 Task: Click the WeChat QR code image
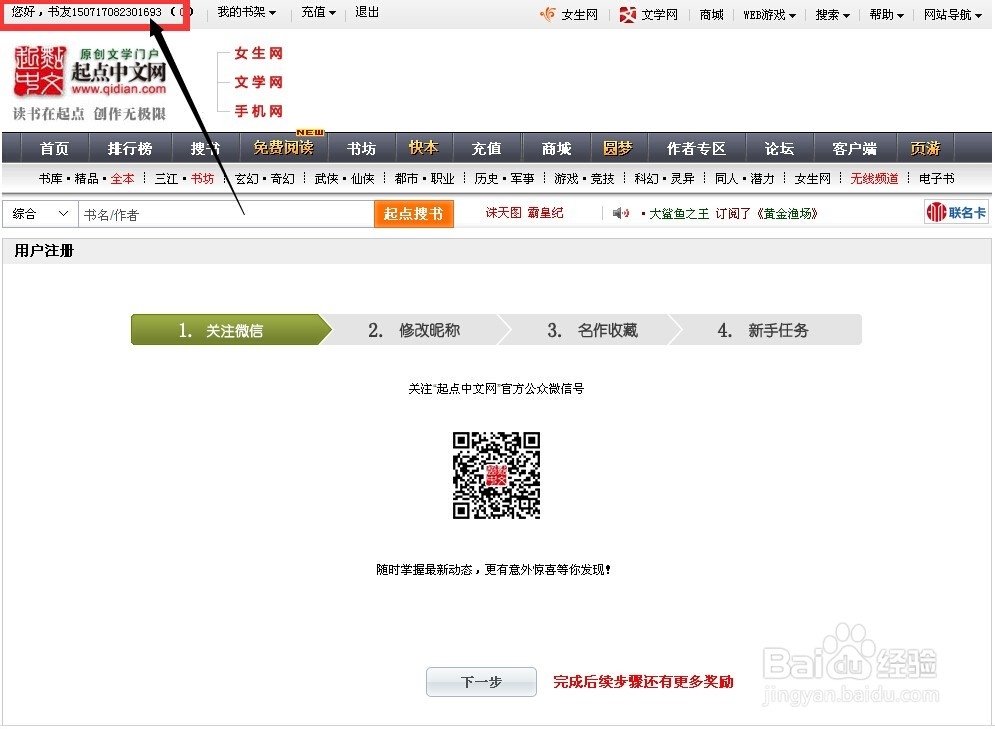coord(496,475)
